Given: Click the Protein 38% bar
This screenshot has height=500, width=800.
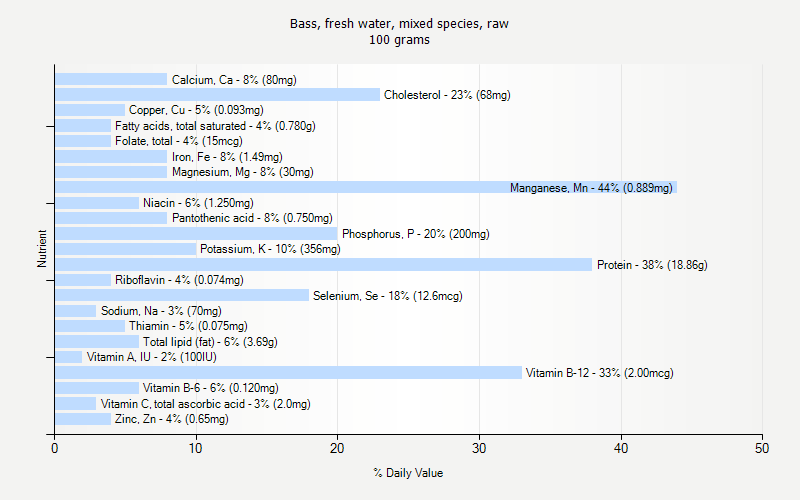Looking at the screenshot, I should [x=323, y=265].
